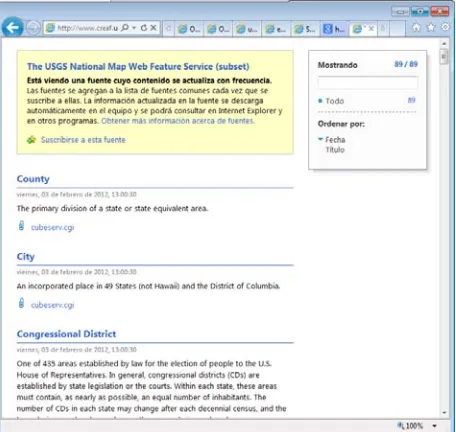Click the paperclip icon under County
The width and height of the screenshot is (456, 432).
pyautogui.click(x=21, y=226)
